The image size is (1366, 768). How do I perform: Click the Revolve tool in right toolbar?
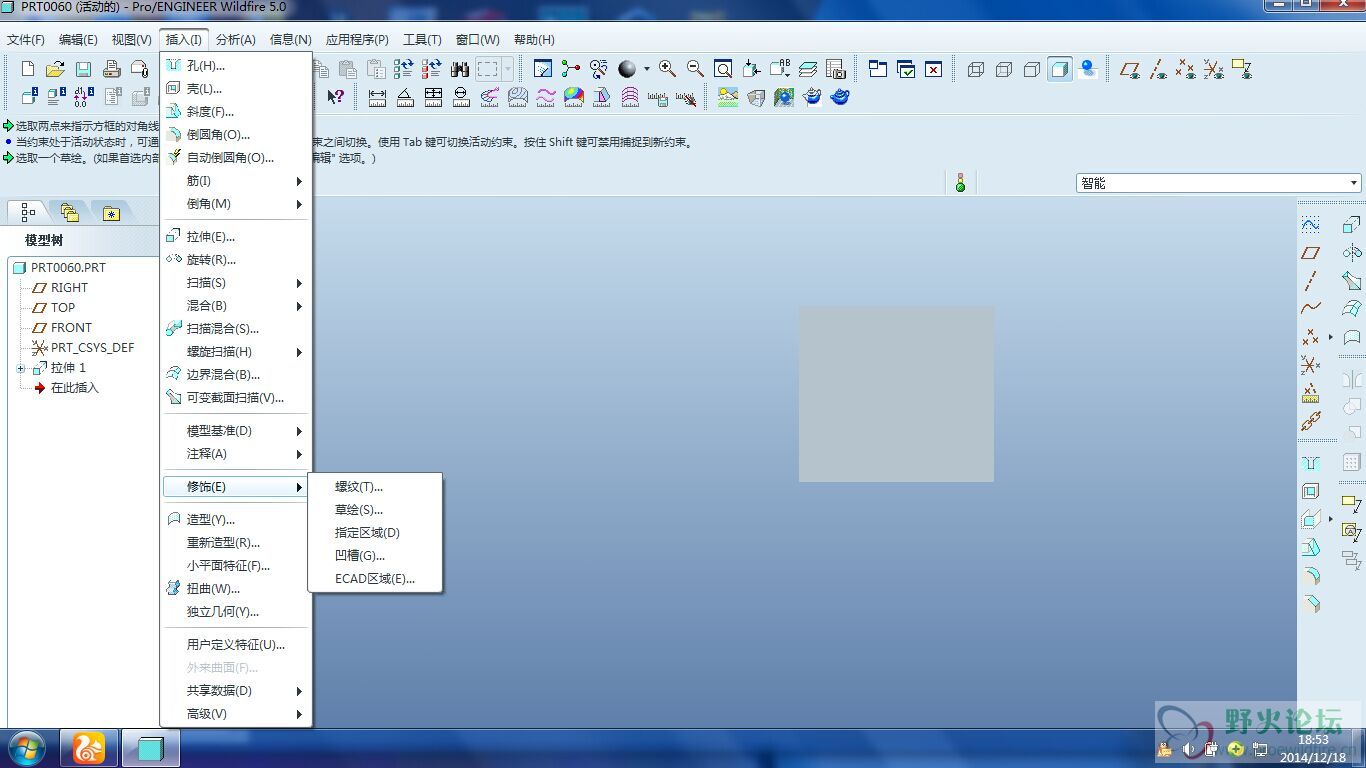click(x=1352, y=253)
